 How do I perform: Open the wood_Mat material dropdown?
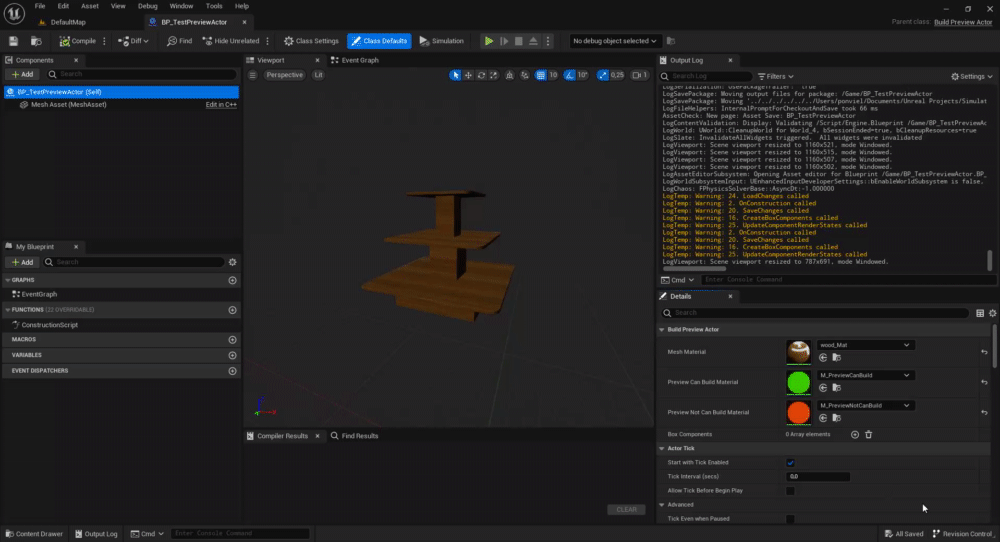click(x=864, y=345)
